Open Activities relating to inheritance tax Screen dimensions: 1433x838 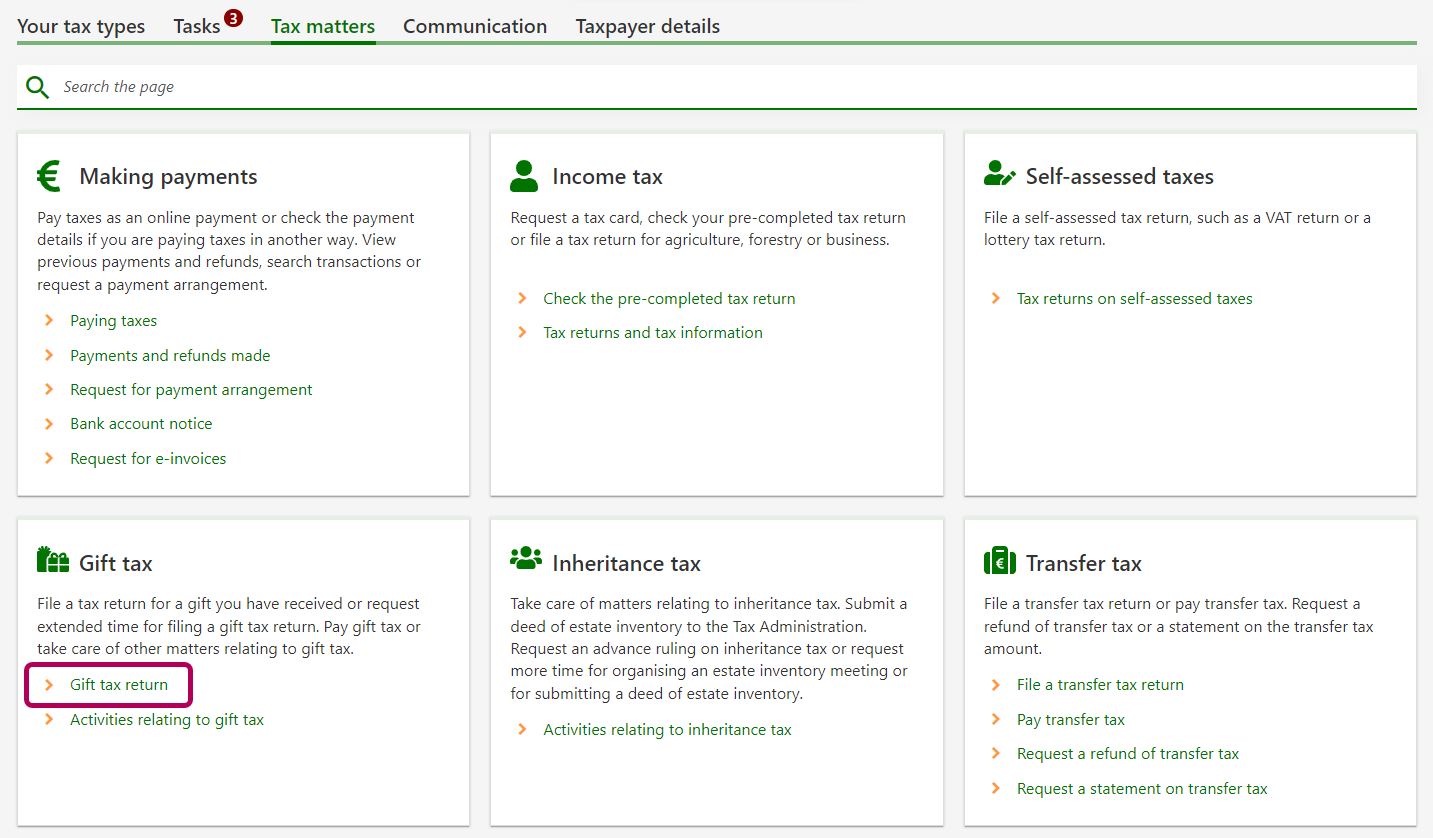667,730
